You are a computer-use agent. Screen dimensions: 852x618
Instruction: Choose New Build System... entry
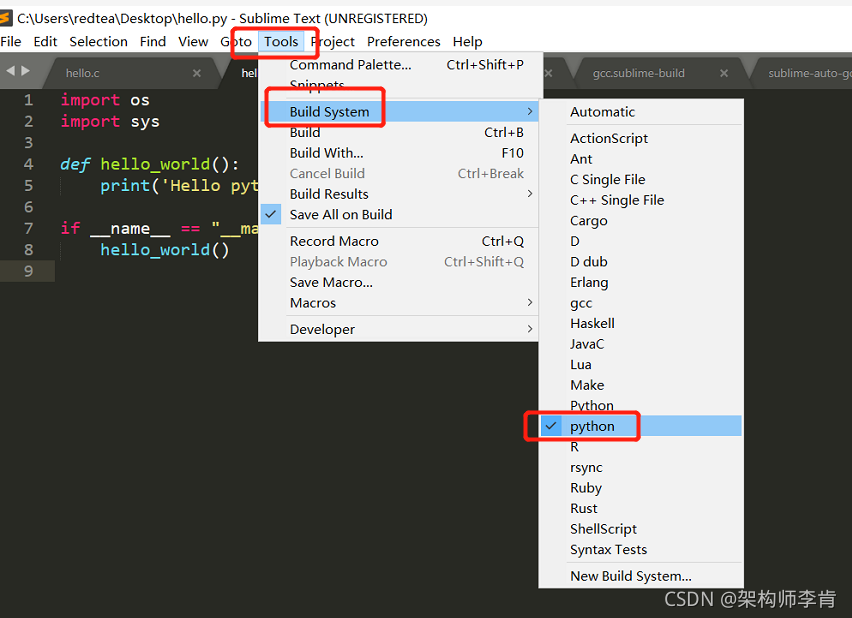click(641, 576)
